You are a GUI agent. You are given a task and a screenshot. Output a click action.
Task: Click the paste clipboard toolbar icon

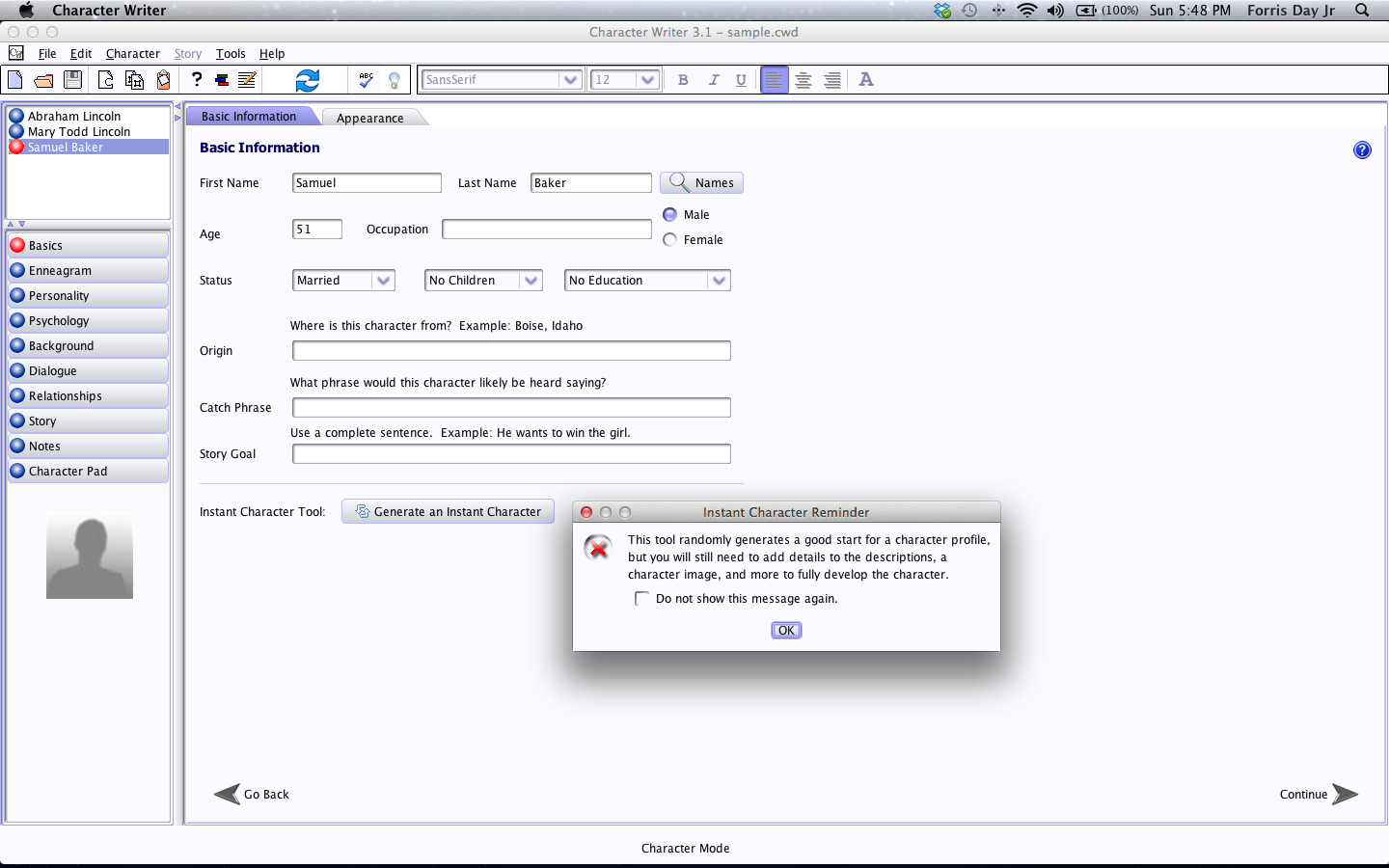[164, 80]
